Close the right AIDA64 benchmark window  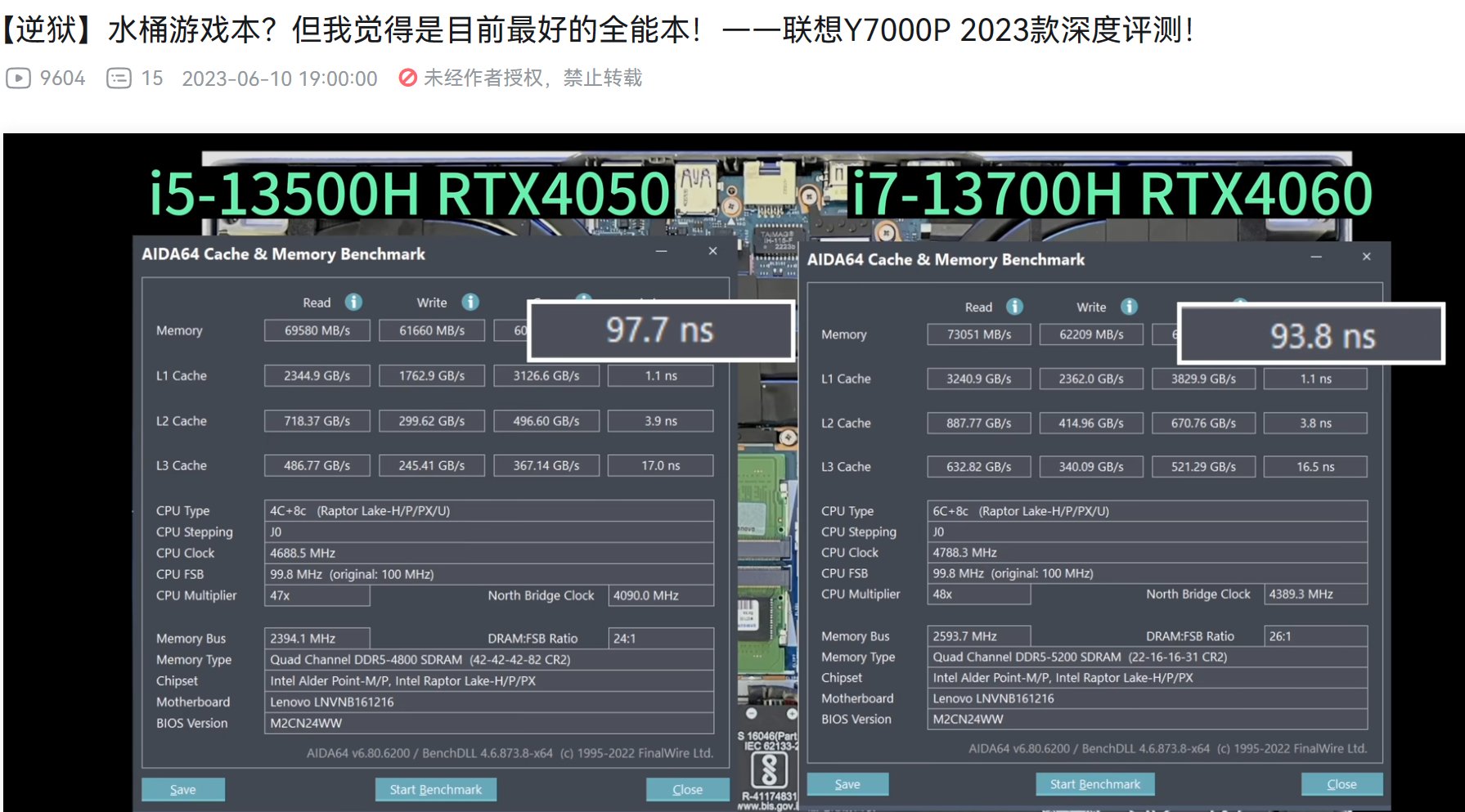point(1366,257)
